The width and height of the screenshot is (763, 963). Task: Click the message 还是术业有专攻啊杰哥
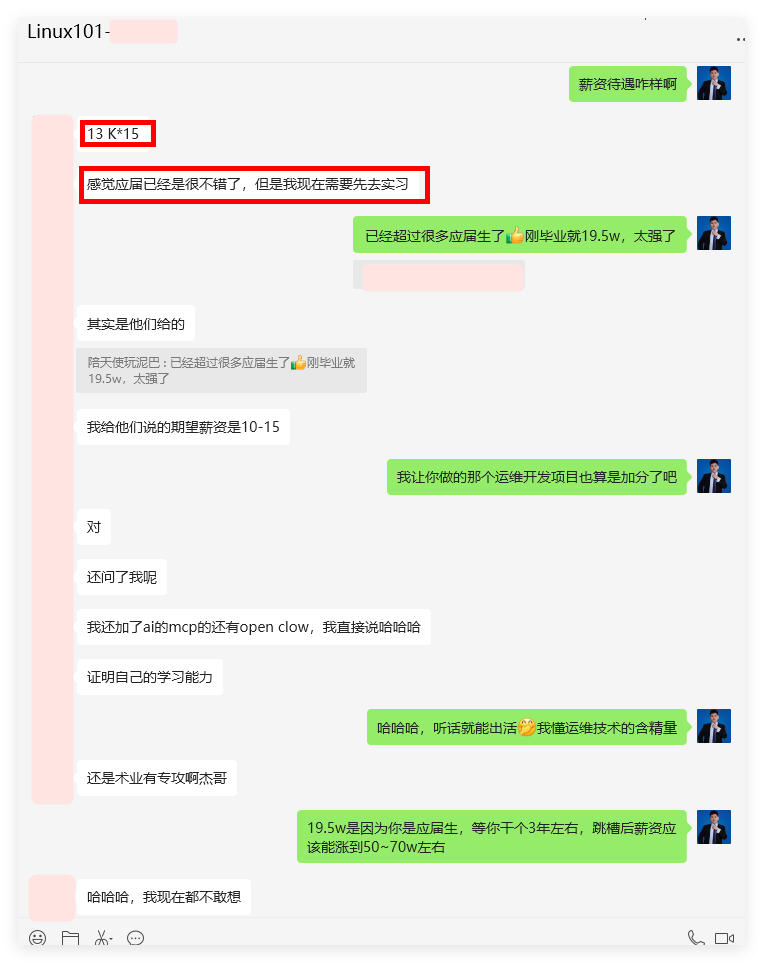pos(157,778)
